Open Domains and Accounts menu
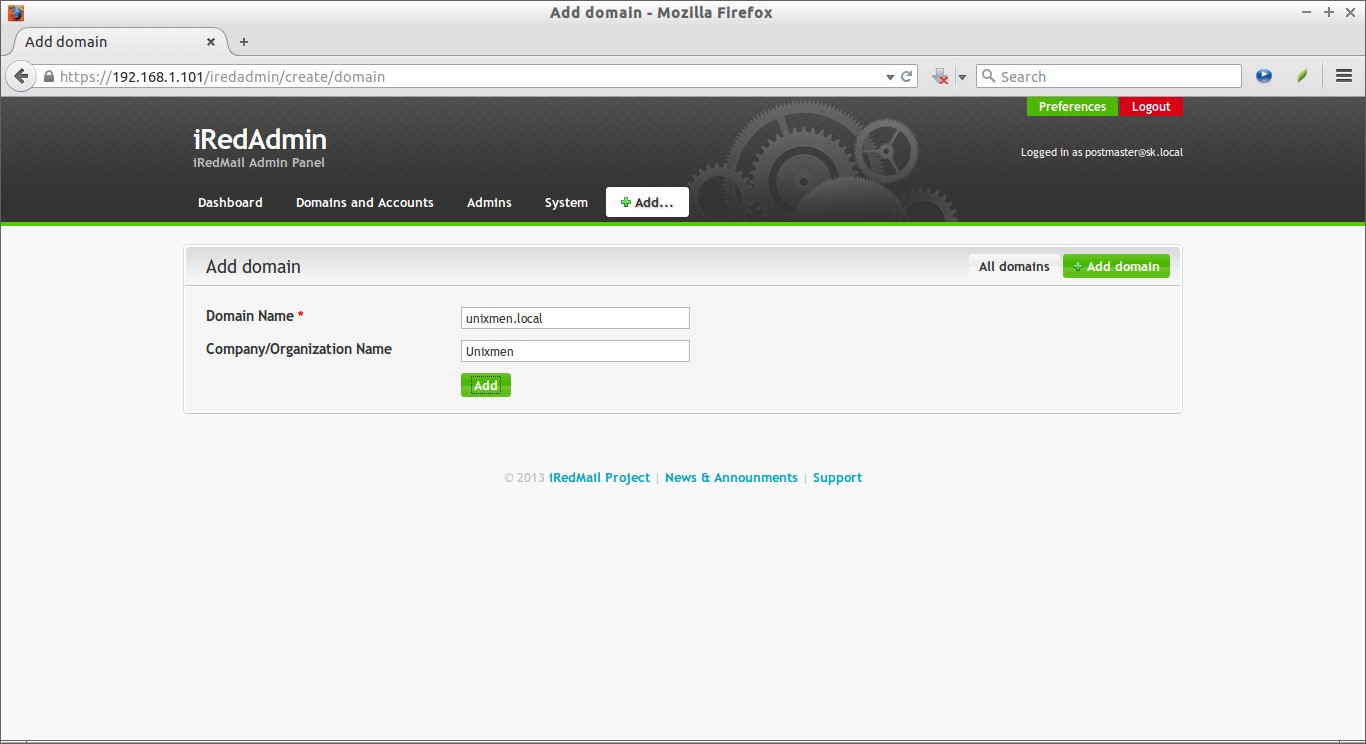Screen dimensions: 1366x744 click(365, 202)
